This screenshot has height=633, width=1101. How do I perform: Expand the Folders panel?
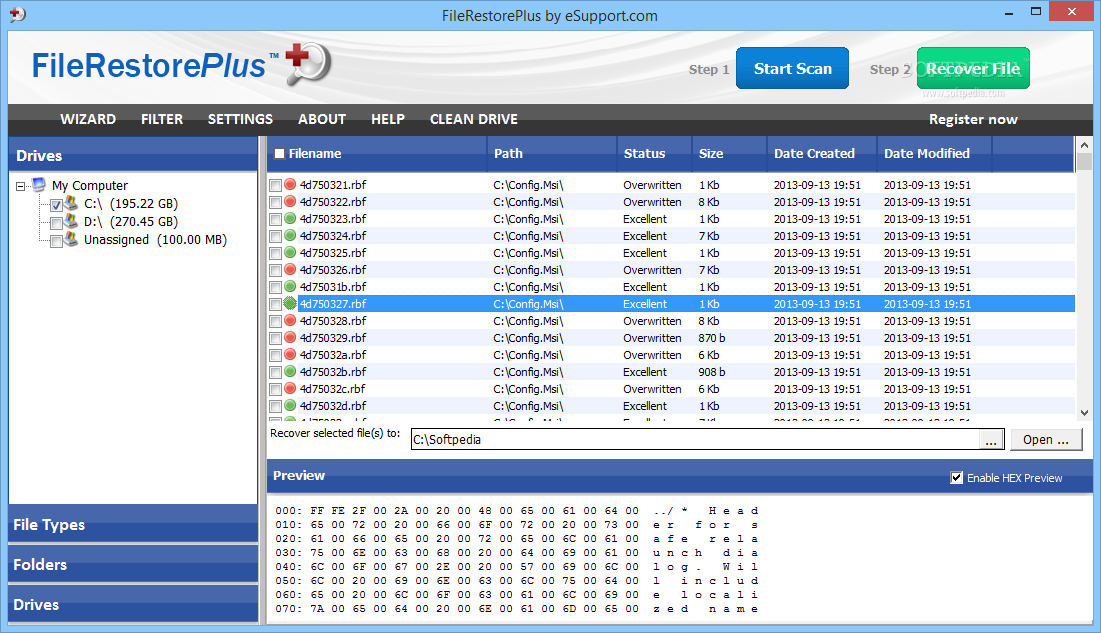click(x=133, y=564)
